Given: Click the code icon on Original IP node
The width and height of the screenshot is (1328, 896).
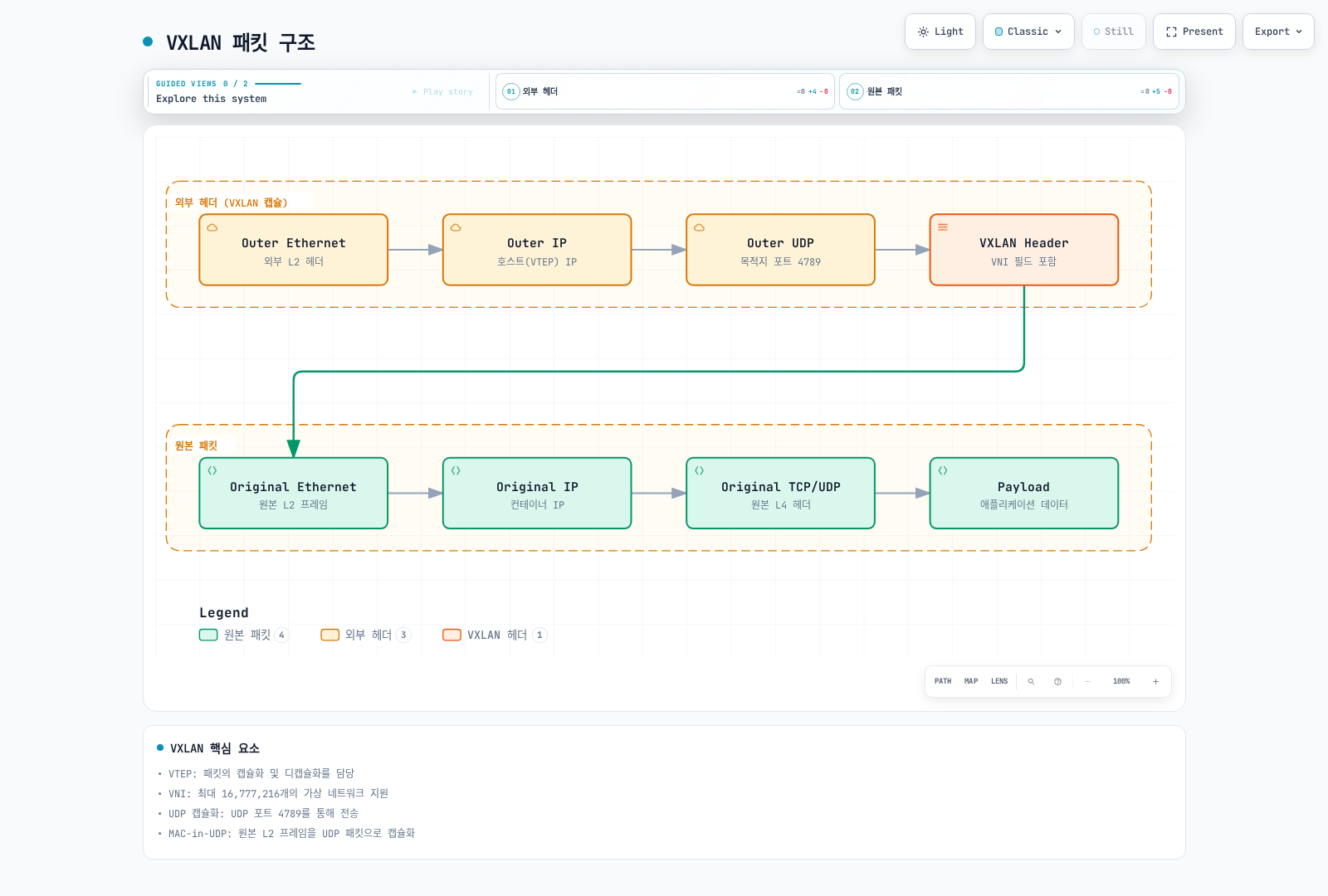Looking at the screenshot, I should coord(456,470).
